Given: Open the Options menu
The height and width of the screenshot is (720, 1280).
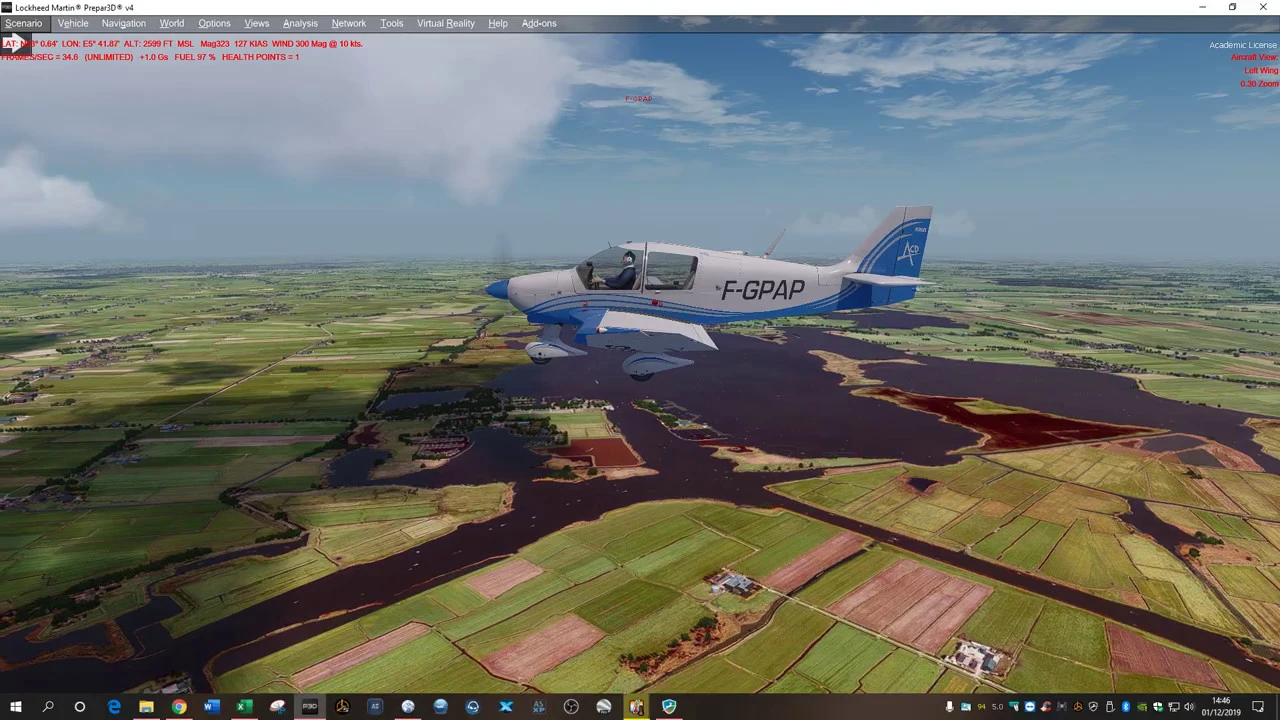Looking at the screenshot, I should click(x=214, y=23).
